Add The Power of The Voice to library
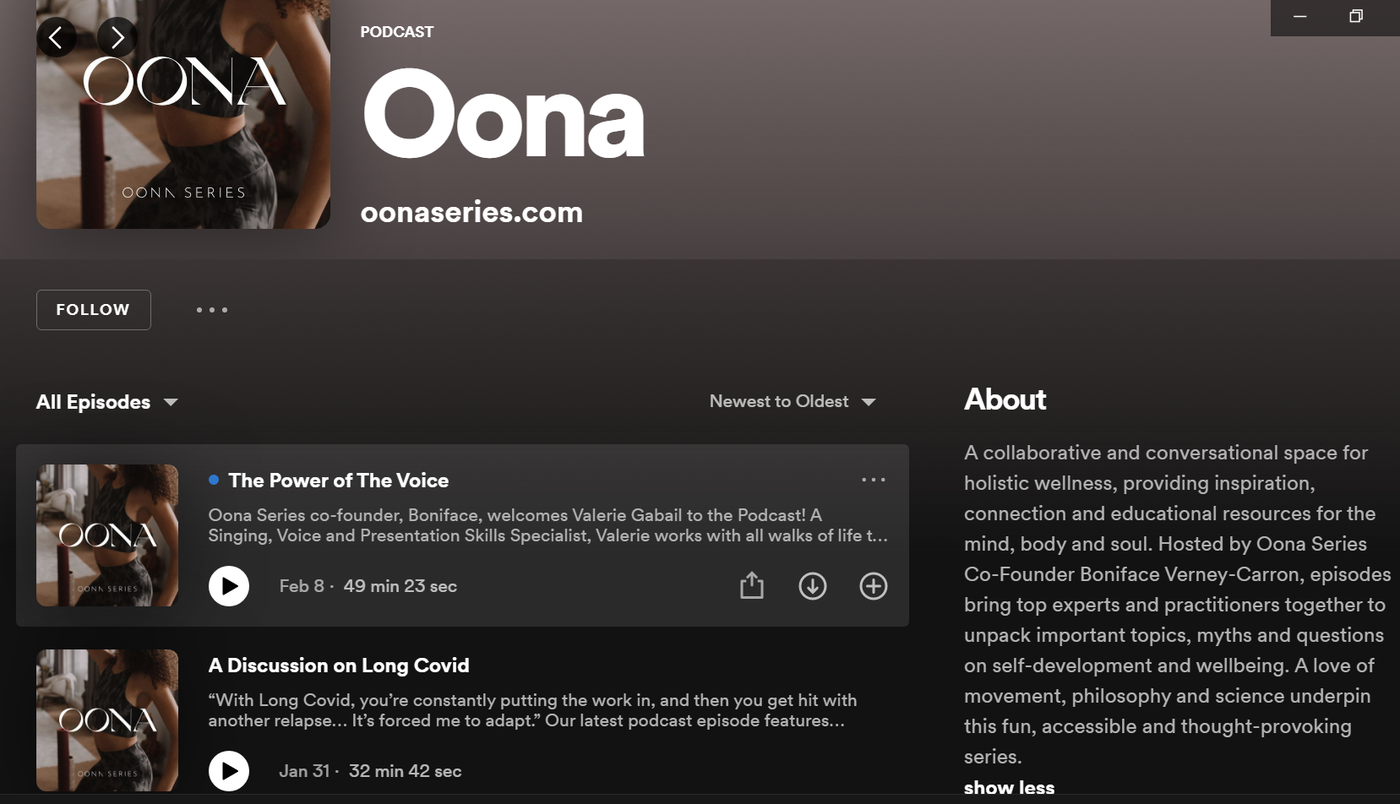The width and height of the screenshot is (1400, 804). pos(873,586)
